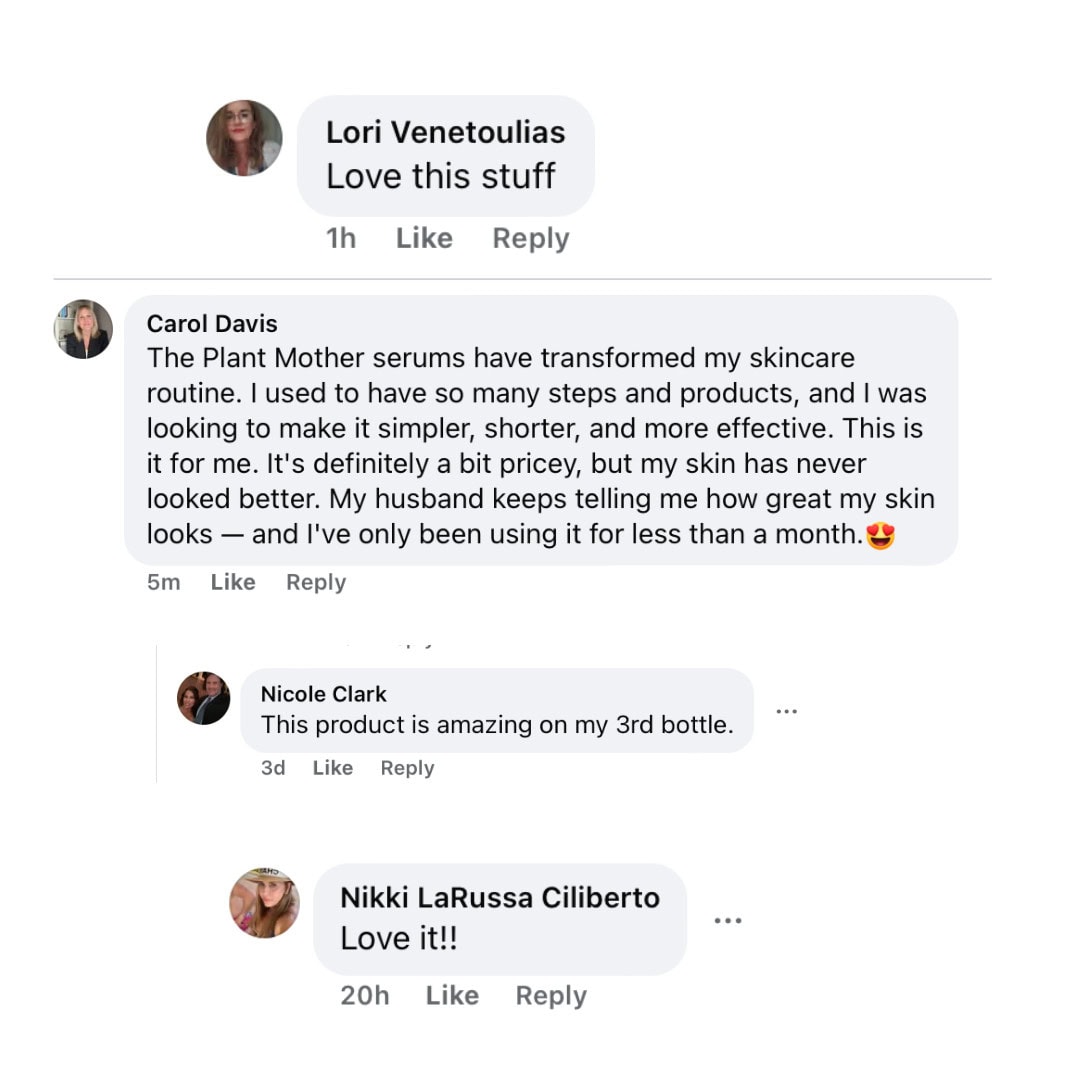Reply to Nicole Clark's comment
This screenshot has width=1080, height=1080.
coord(407,768)
